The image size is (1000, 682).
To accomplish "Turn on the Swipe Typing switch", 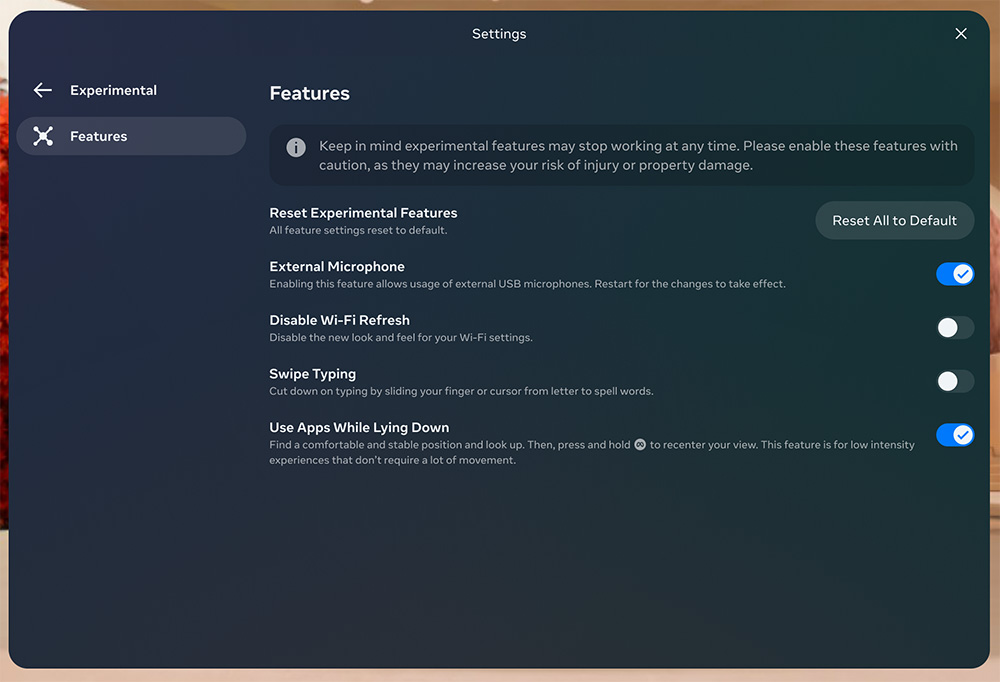I will click(954, 381).
